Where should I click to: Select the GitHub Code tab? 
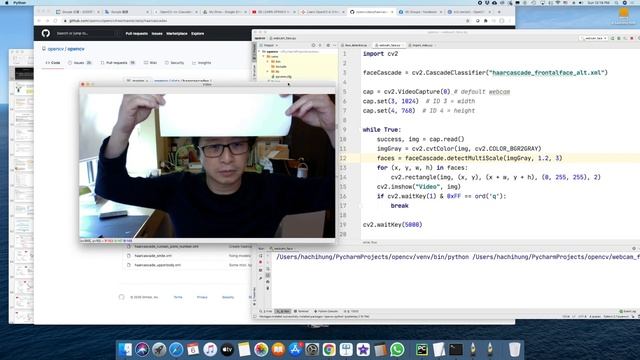tap(53, 63)
